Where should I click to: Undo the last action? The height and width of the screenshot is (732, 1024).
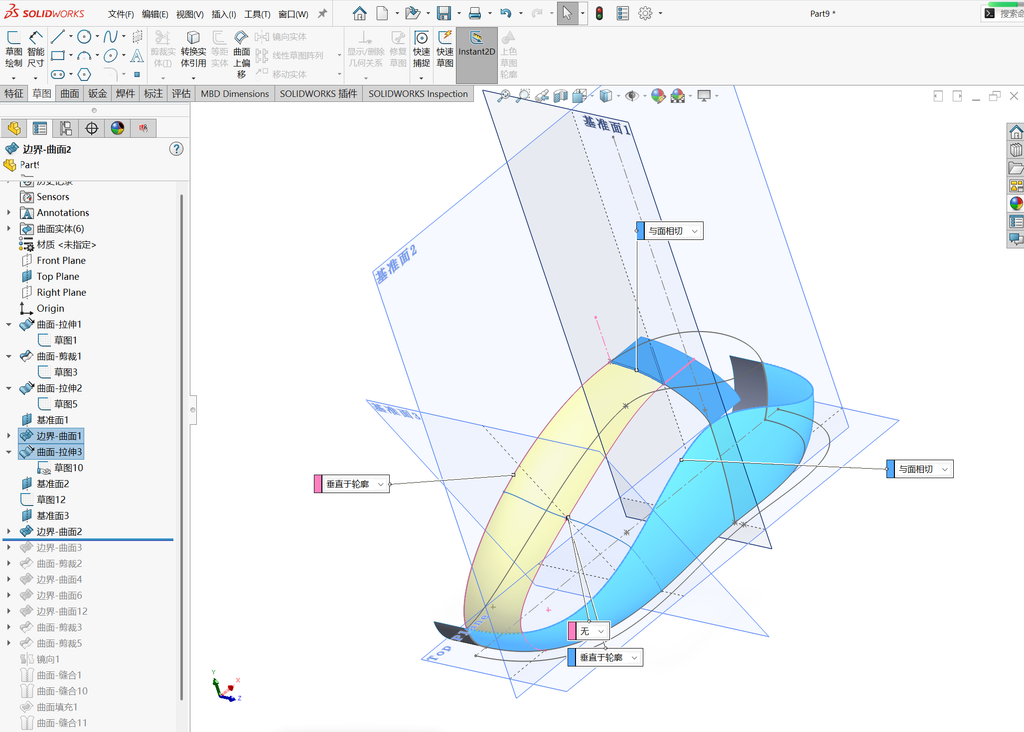pos(505,13)
